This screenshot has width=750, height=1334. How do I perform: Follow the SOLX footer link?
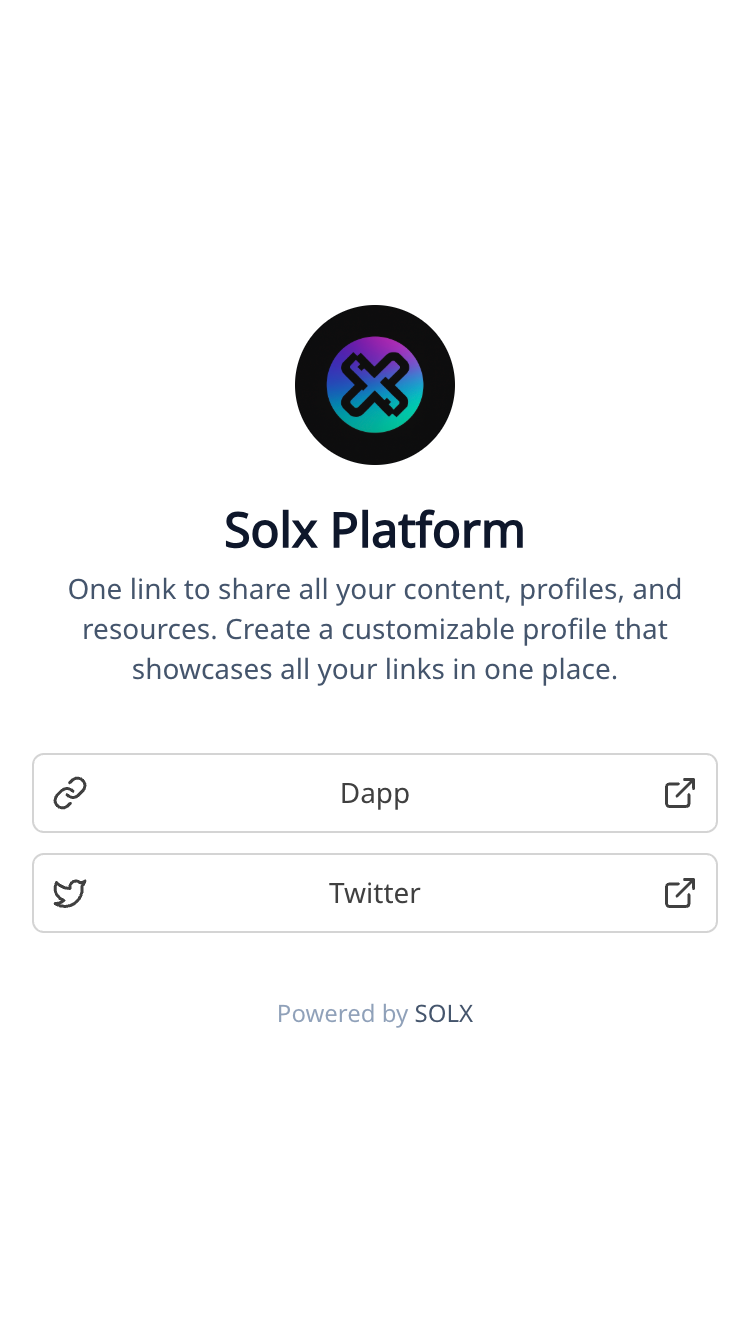(x=444, y=1014)
